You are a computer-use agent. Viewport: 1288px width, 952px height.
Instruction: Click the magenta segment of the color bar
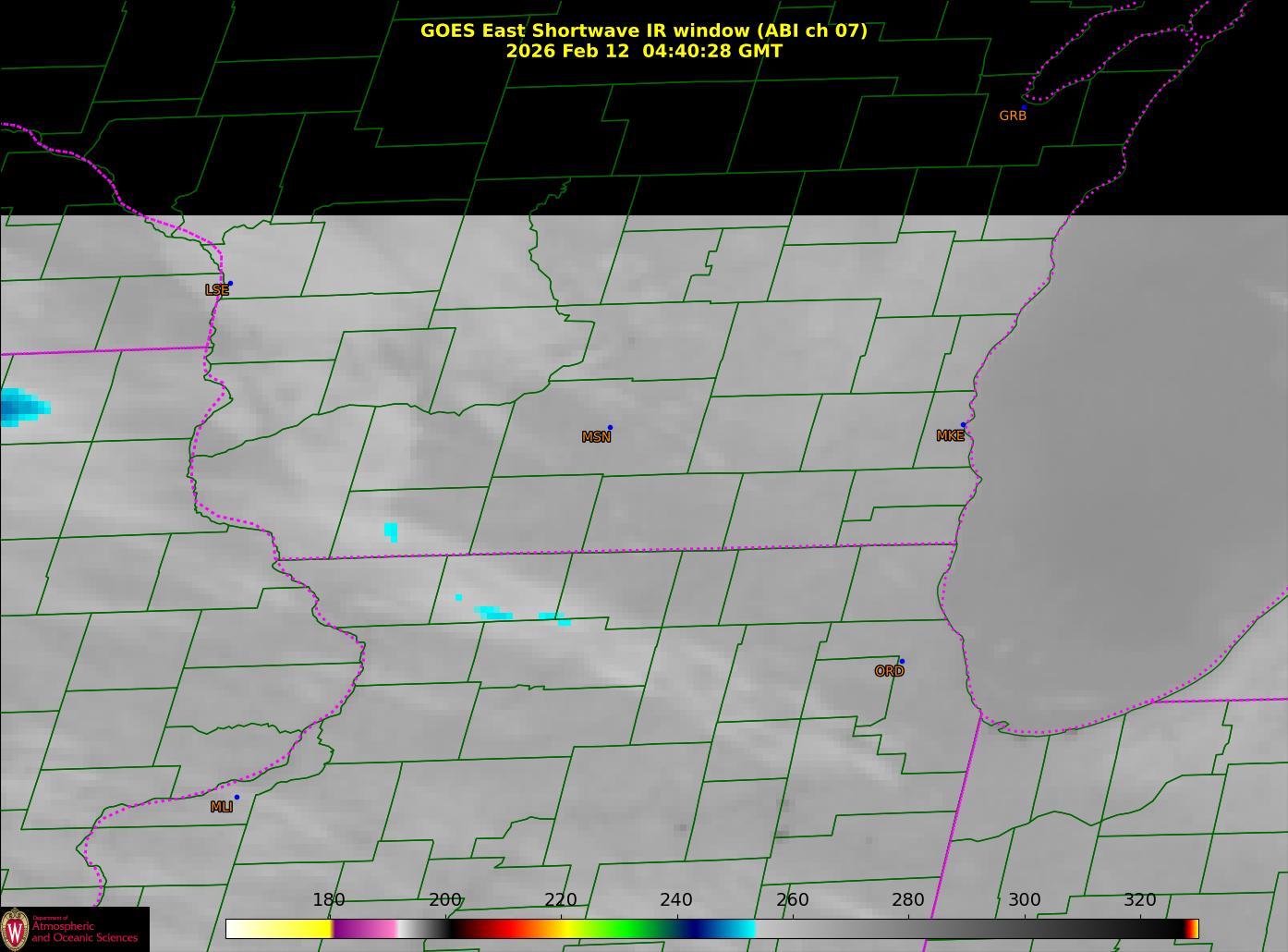pyautogui.click(x=365, y=929)
